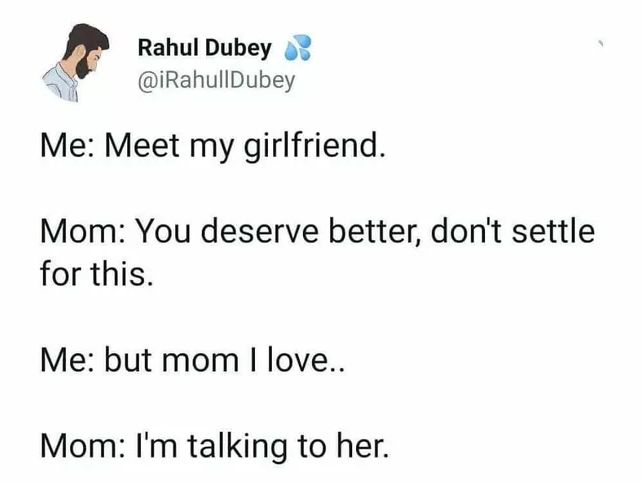The height and width of the screenshot is (483, 642).
Task: Click the line 'Me: but mom I love..'
Action: click(192, 360)
